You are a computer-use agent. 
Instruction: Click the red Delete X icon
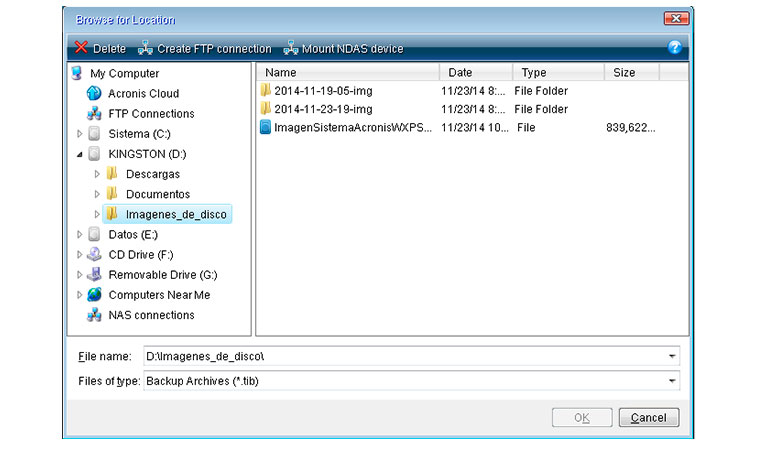[x=81, y=48]
